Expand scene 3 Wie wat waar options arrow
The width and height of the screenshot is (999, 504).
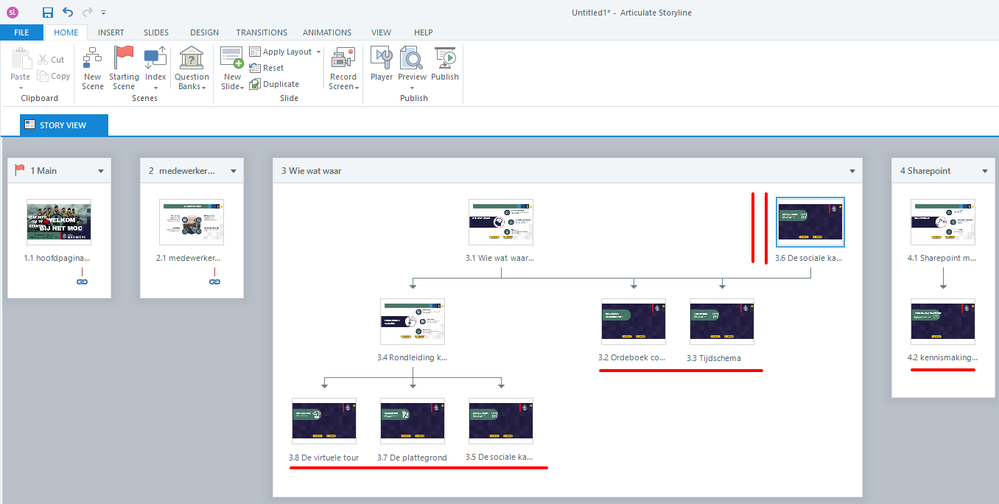pyautogui.click(x=852, y=171)
